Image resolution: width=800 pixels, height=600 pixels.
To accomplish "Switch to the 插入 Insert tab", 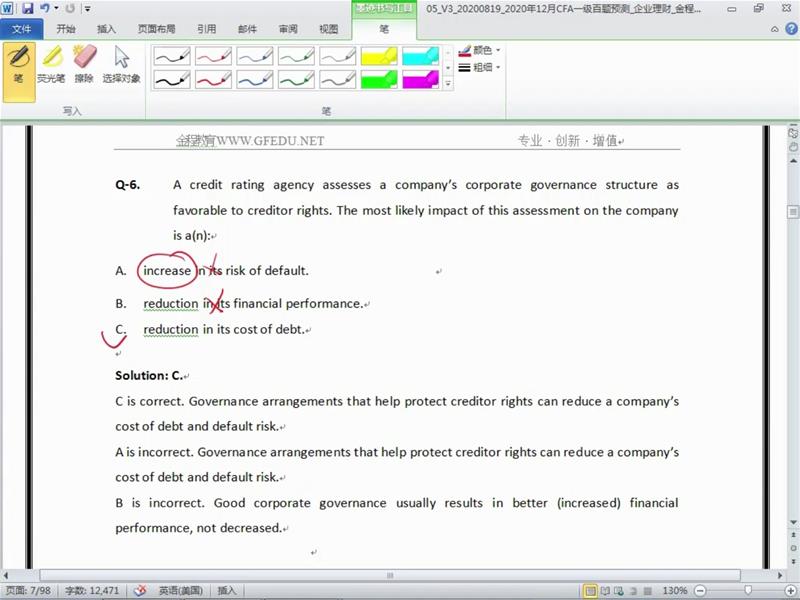I will [x=106, y=29].
